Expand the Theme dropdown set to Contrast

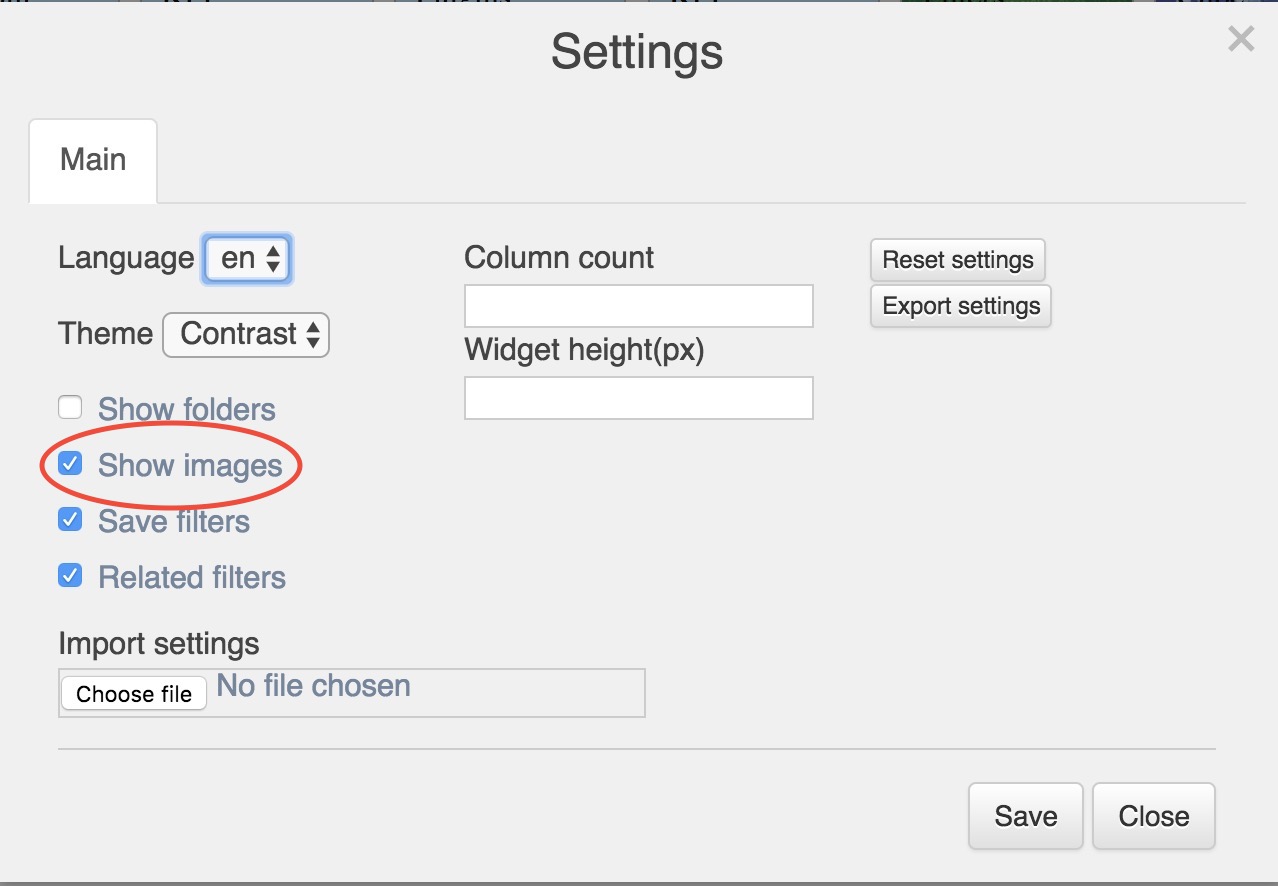click(x=246, y=334)
